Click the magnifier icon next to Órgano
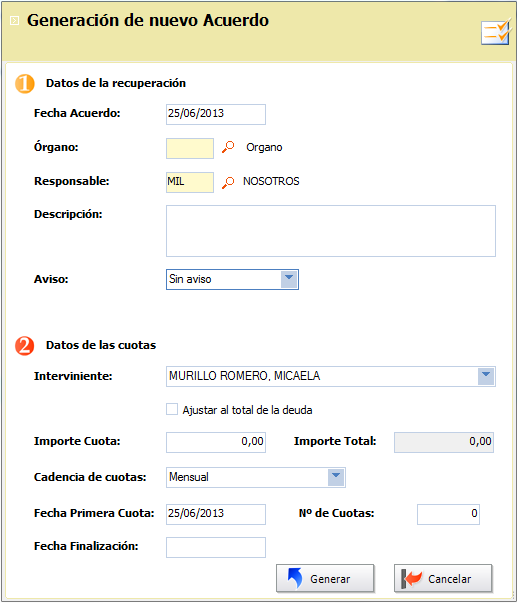 coord(228,147)
